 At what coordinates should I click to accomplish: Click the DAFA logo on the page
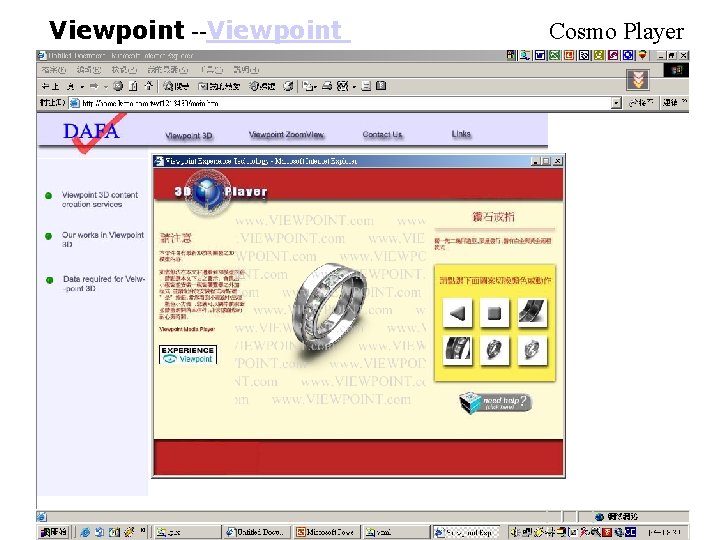click(92, 132)
